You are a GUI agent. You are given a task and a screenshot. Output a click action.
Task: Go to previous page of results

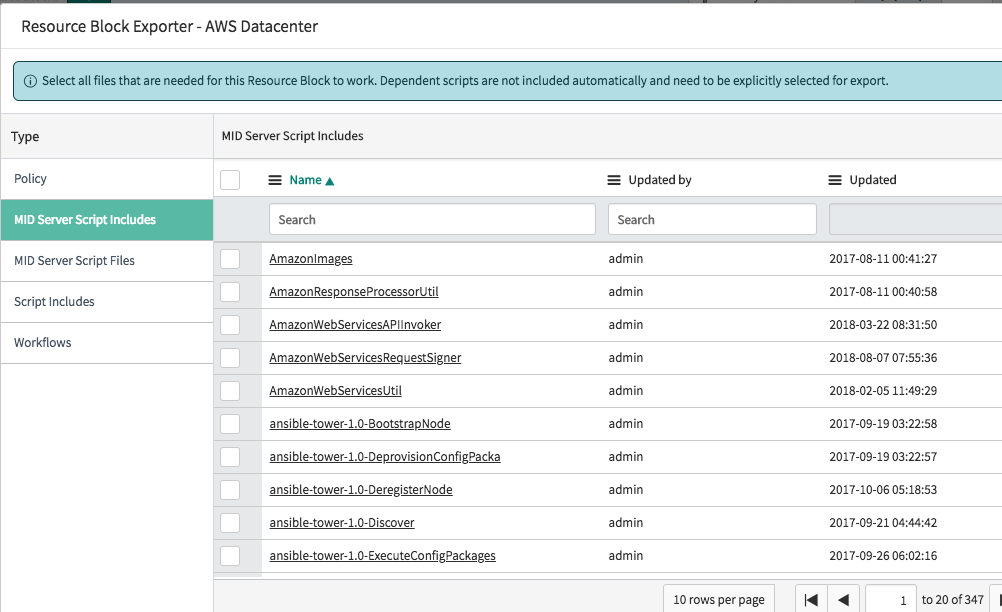844,600
